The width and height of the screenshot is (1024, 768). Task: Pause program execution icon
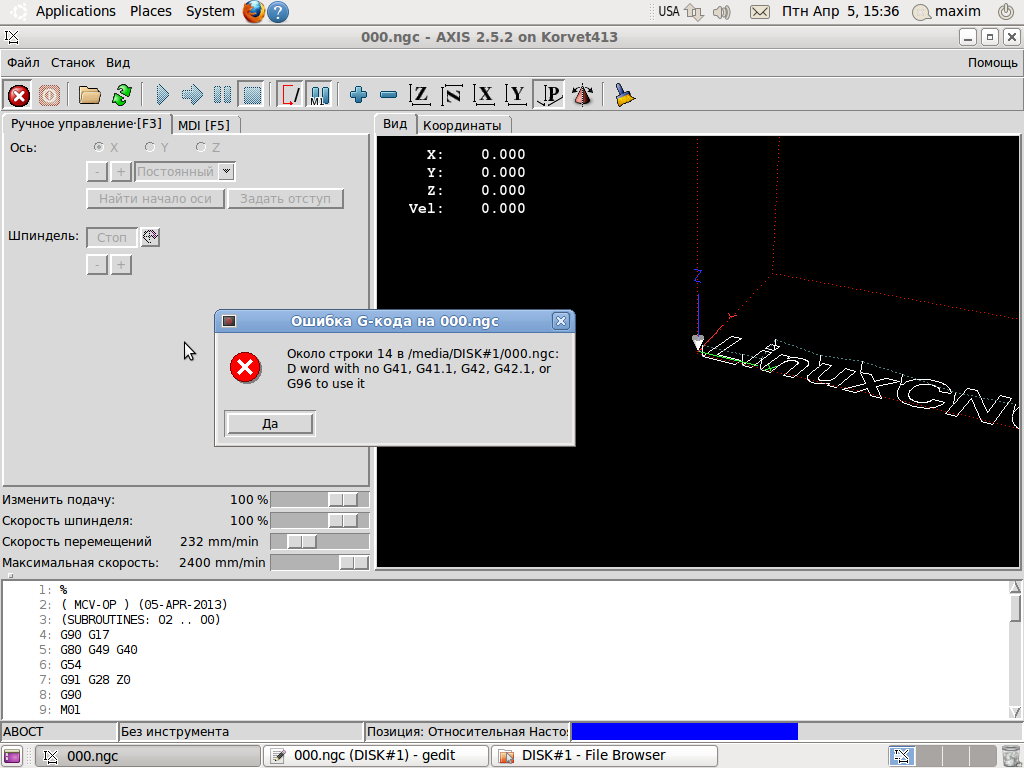tap(222, 95)
